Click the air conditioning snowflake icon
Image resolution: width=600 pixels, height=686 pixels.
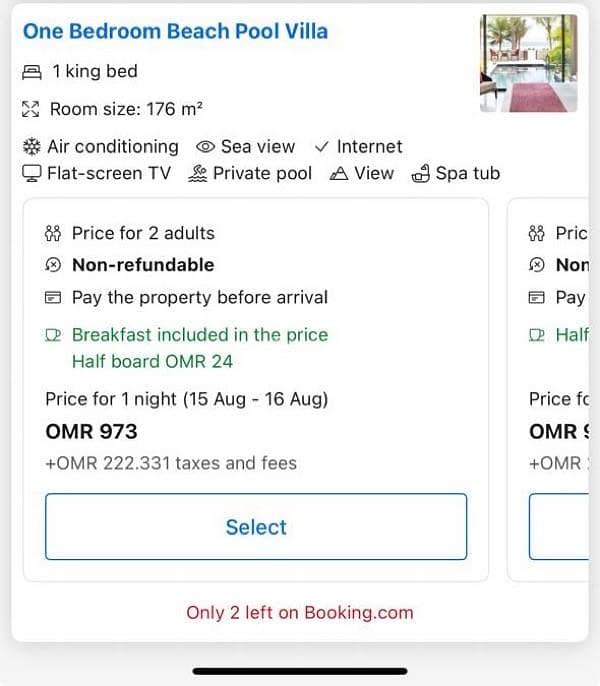click(32, 147)
